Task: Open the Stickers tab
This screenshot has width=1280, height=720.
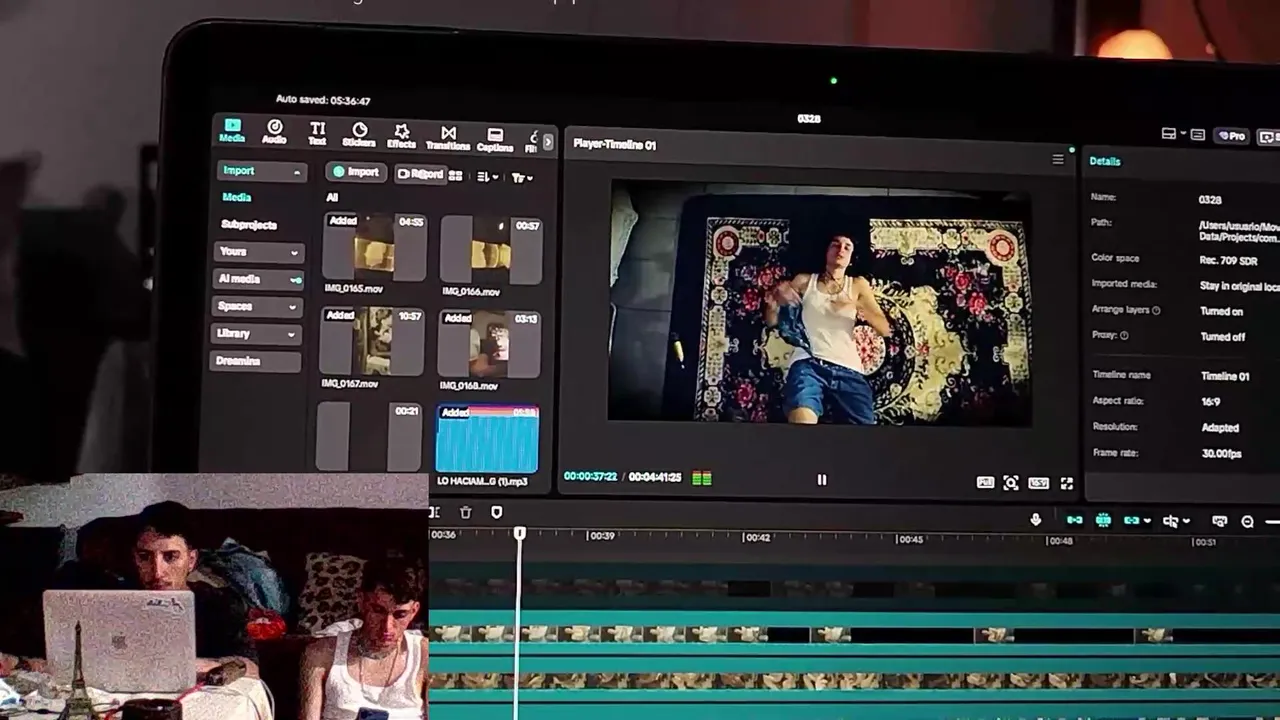Action: pos(359,135)
